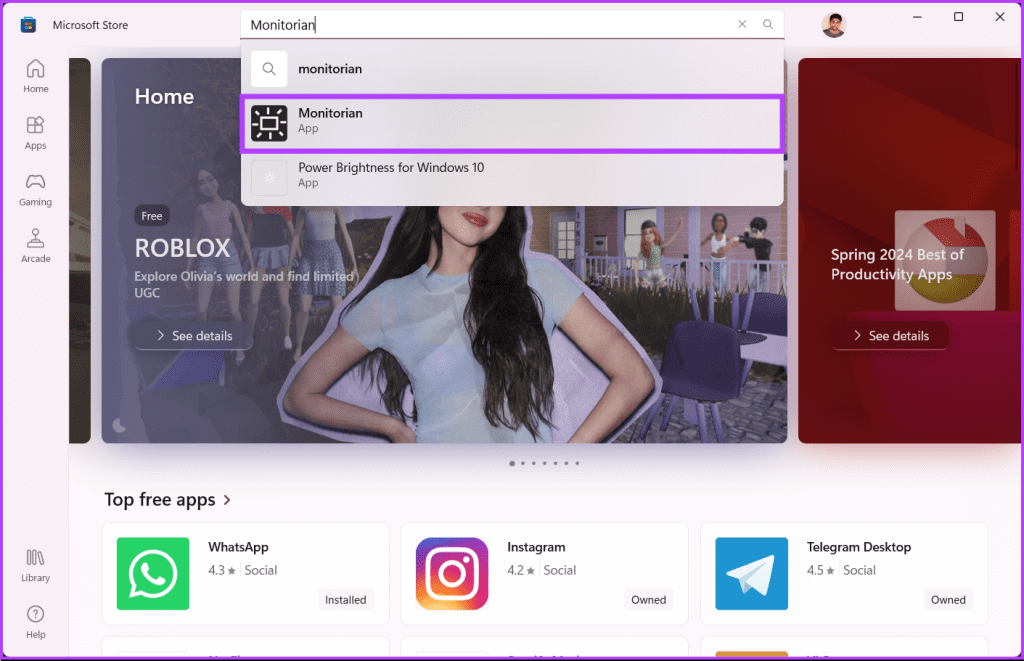Select the last carousel page dot
This screenshot has width=1024, height=661.
click(x=577, y=463)
